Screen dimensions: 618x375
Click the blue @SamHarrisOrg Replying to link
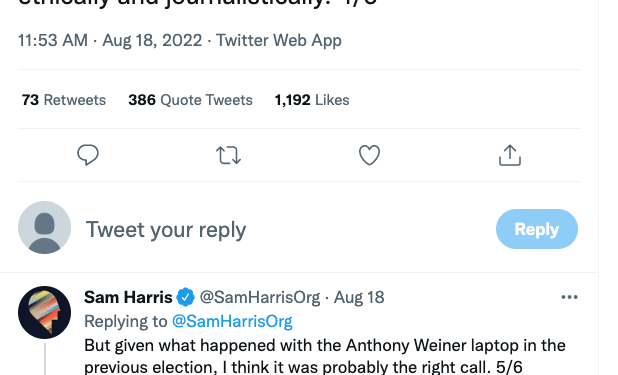coord(232,321)
